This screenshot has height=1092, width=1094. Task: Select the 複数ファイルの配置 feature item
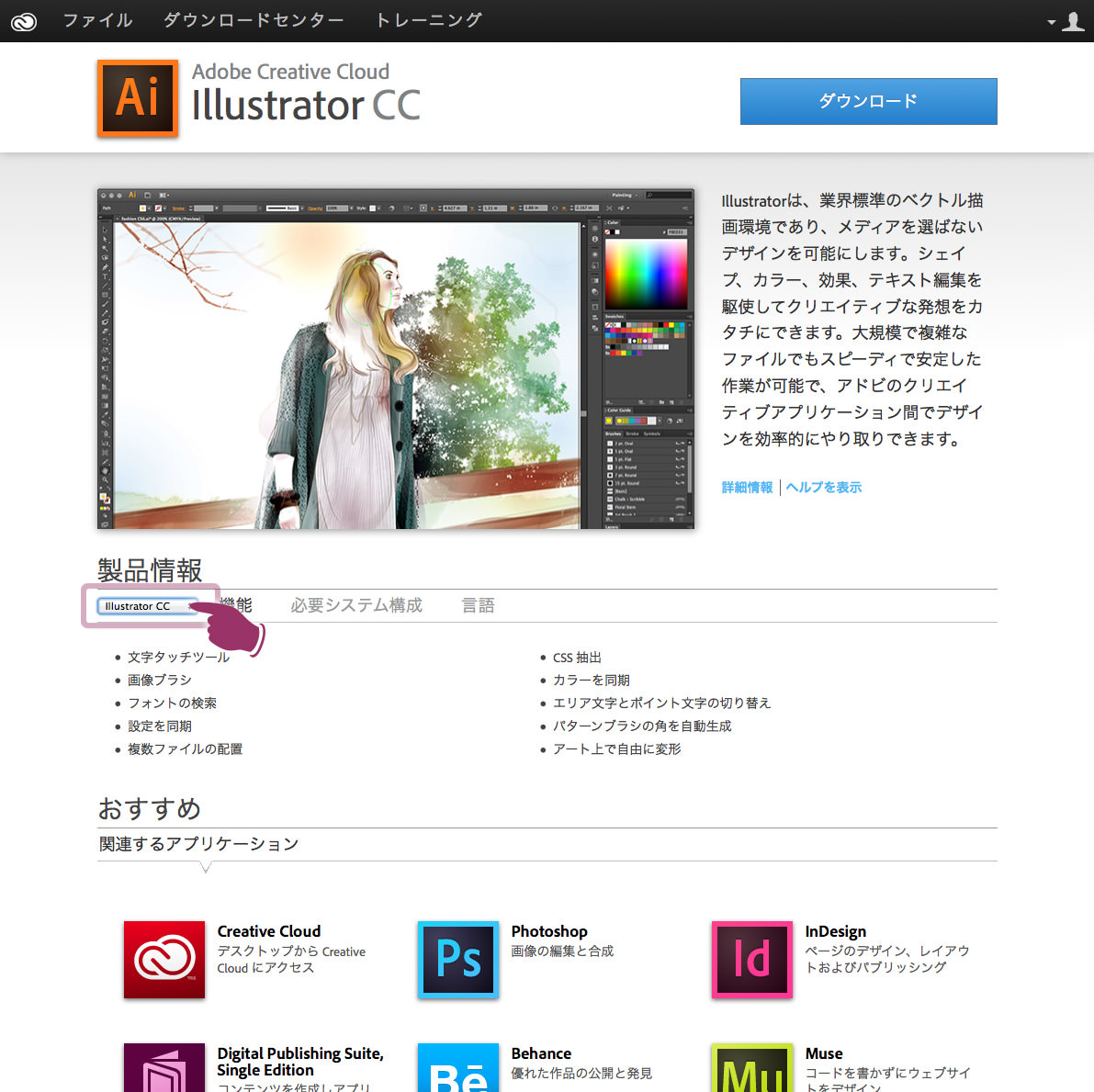pyautogui.click(x=185, y=749)
